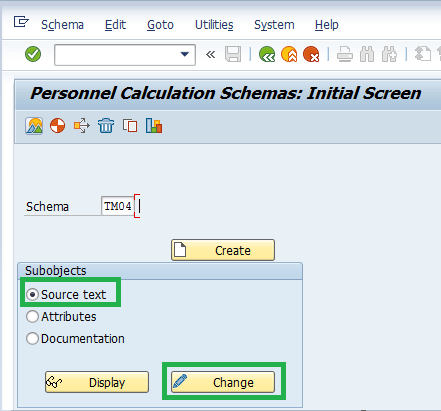
Task: Collapse command field with double chevron
Action: pyautogui.click(x=210, y=54)
